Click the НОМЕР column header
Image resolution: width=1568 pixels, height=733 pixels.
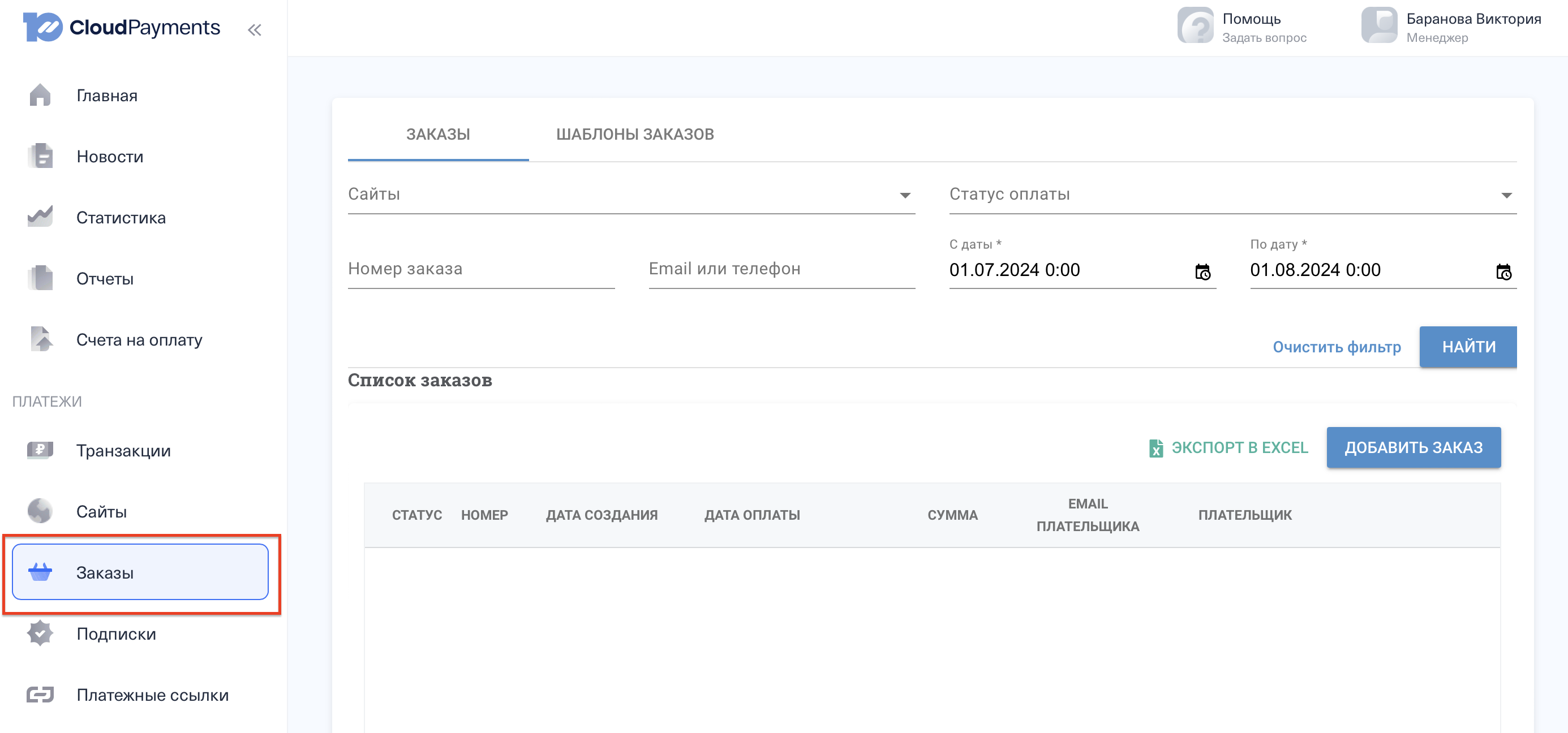click(x=484, y=515)
